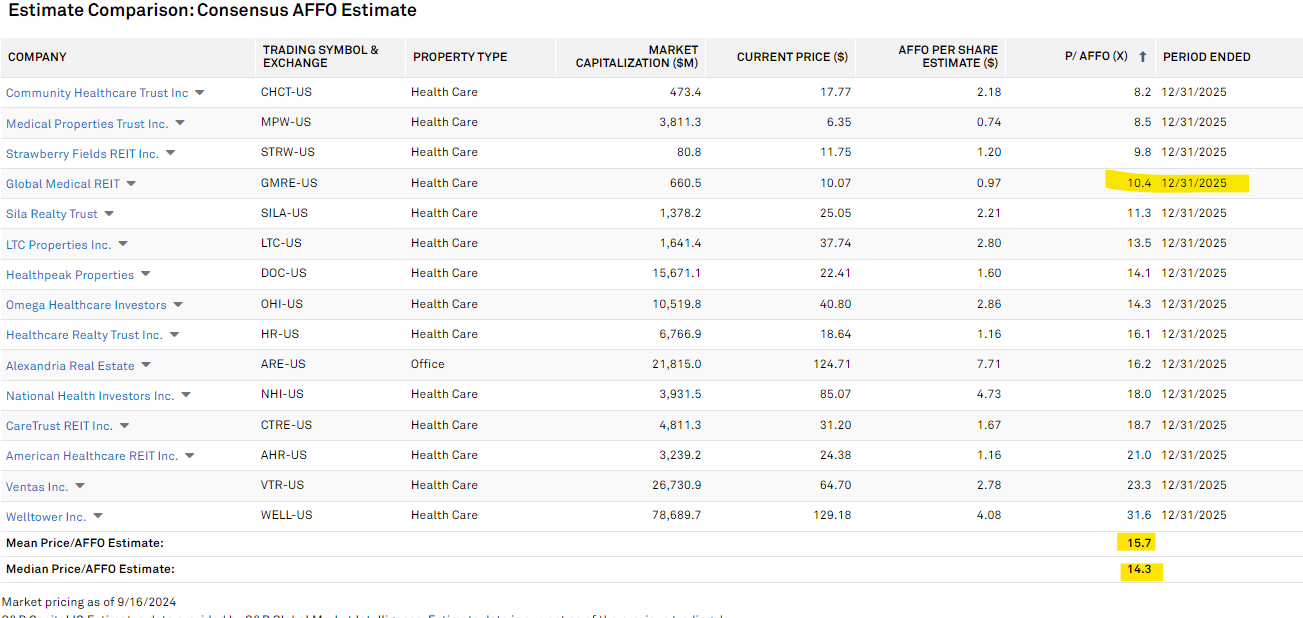Expand the dropdown arrow next to American Healthcare REIT
Viewport: 1303px width, 618px height.
pos(189,456)
